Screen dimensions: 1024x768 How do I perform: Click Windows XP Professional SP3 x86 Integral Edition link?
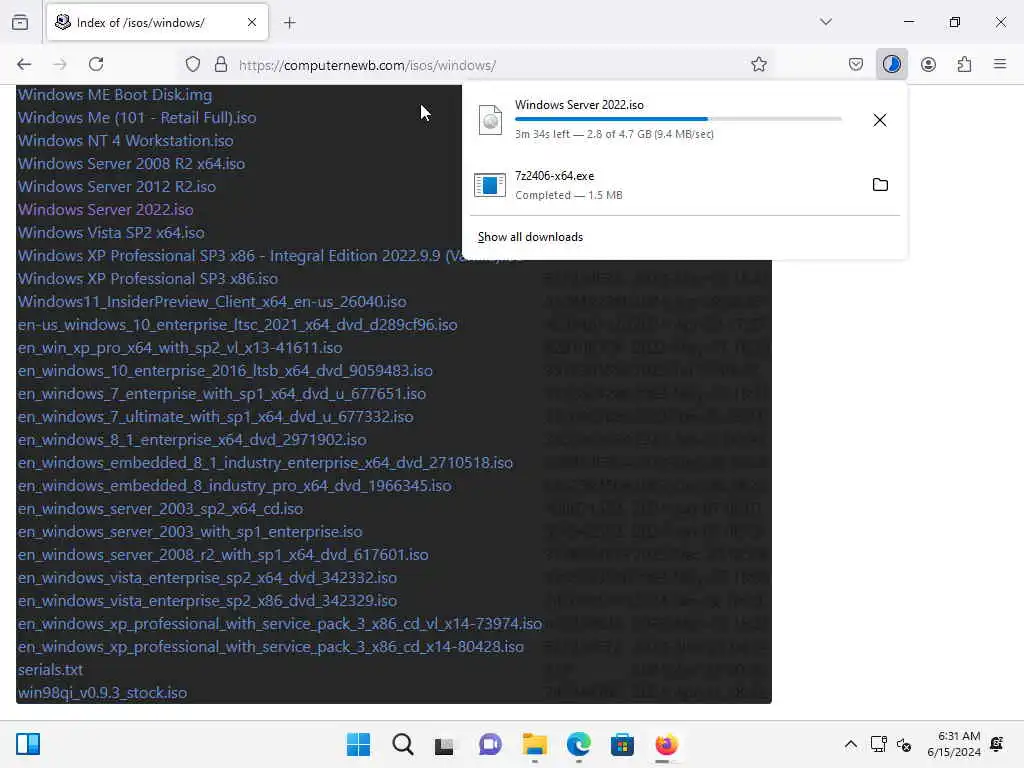coord(240,255)
